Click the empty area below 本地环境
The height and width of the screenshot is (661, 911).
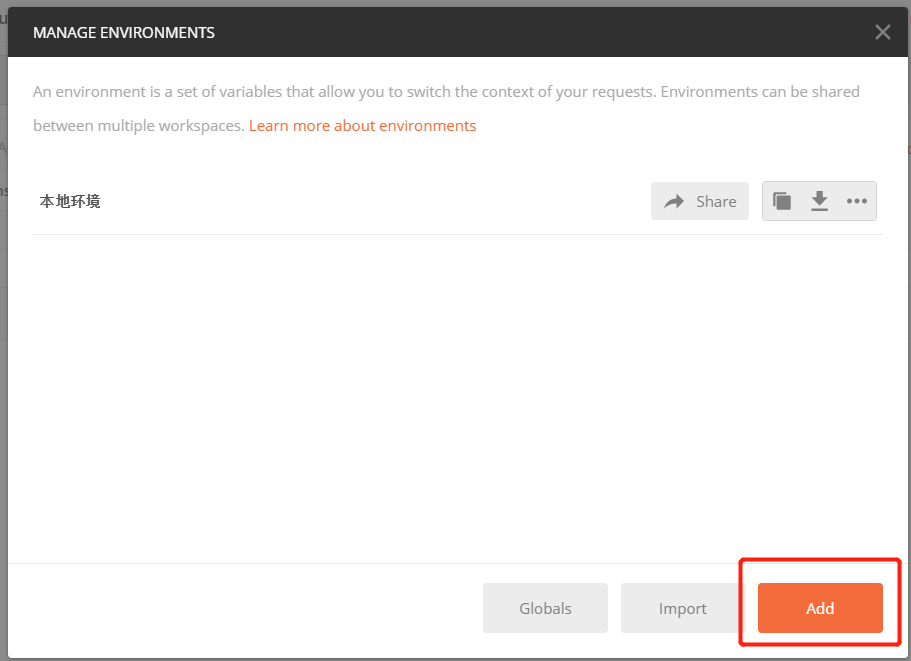point(457,398)
